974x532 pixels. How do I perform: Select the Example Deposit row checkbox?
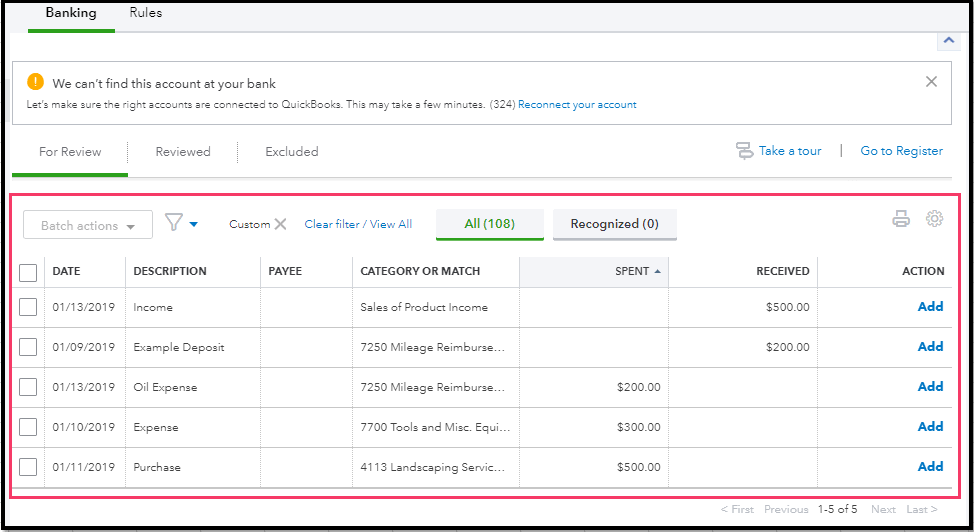28,347
